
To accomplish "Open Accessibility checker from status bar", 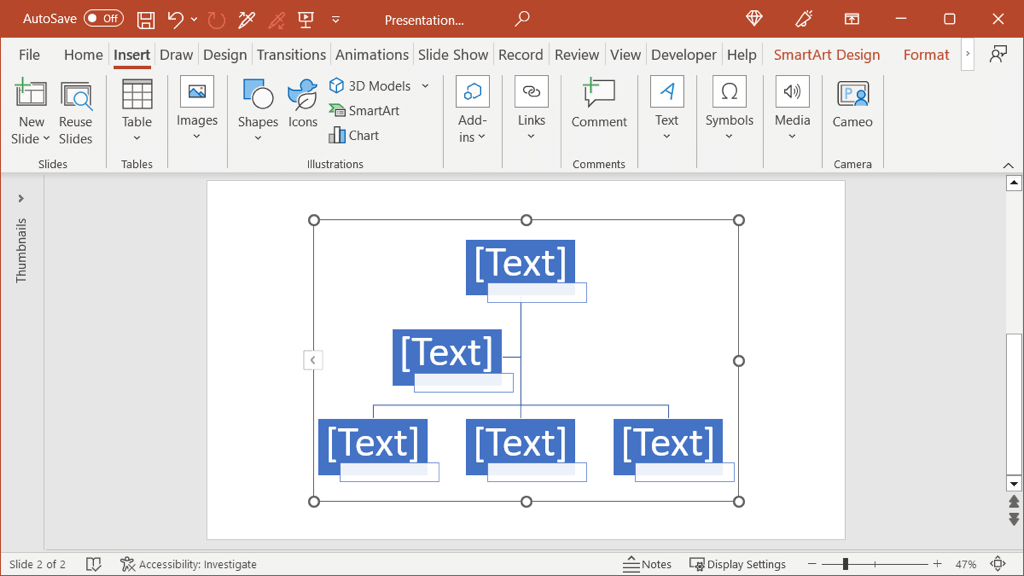I will (188, 564).
